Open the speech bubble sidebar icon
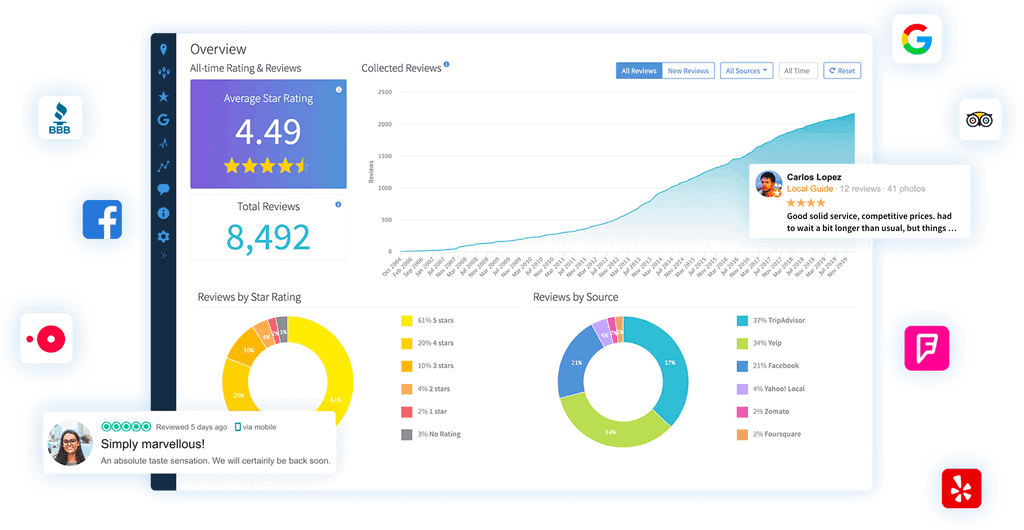1024x530 pixels. pos(163,189)
